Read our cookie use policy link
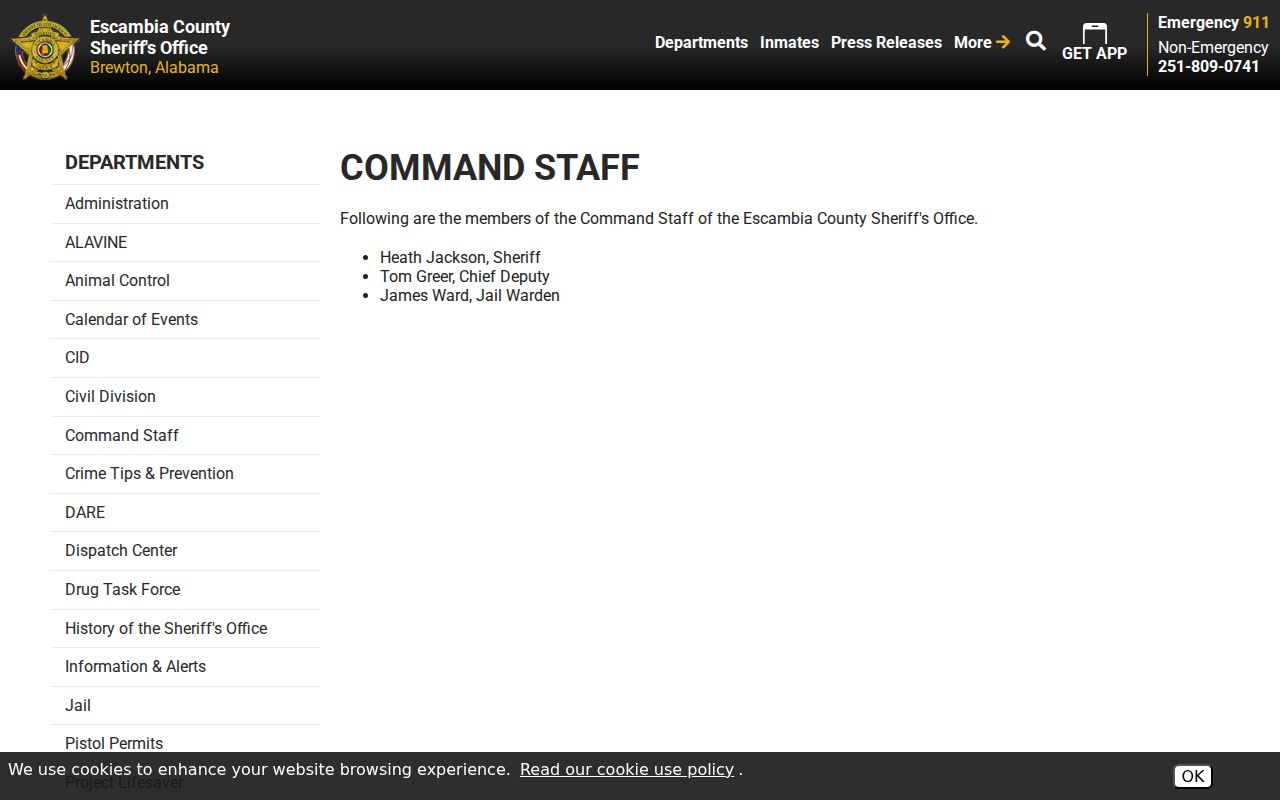This screenshot has width=1280, height=800. coord(627,769)
